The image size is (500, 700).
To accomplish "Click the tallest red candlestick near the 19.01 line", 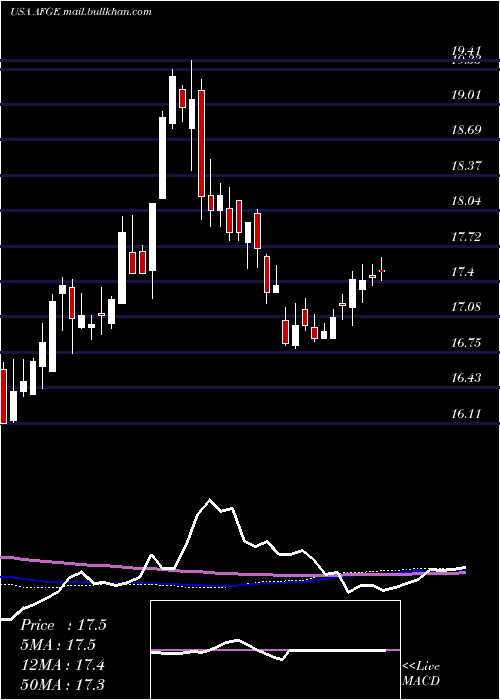I will point(201,143).
